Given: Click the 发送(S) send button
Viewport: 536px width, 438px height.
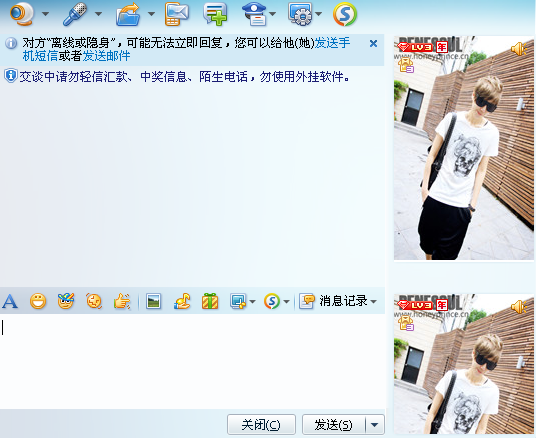Looking at the screenshot, I should coord(334,425).
